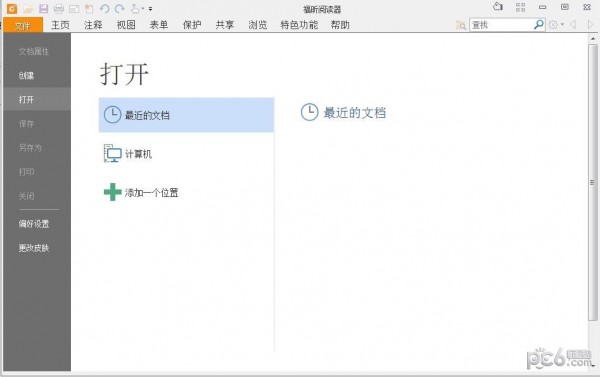Click the vertical scrollbar on the right

(593, 182)
